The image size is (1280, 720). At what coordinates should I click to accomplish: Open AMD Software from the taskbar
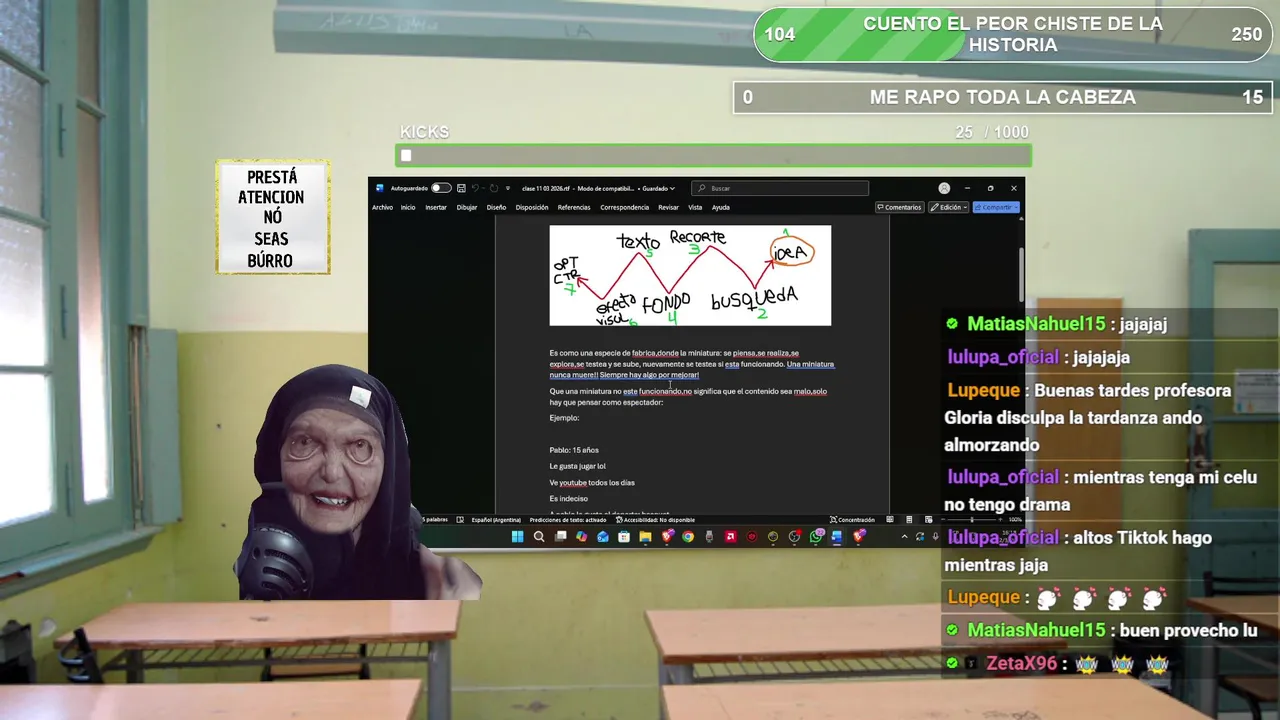(x=730, y=537)
